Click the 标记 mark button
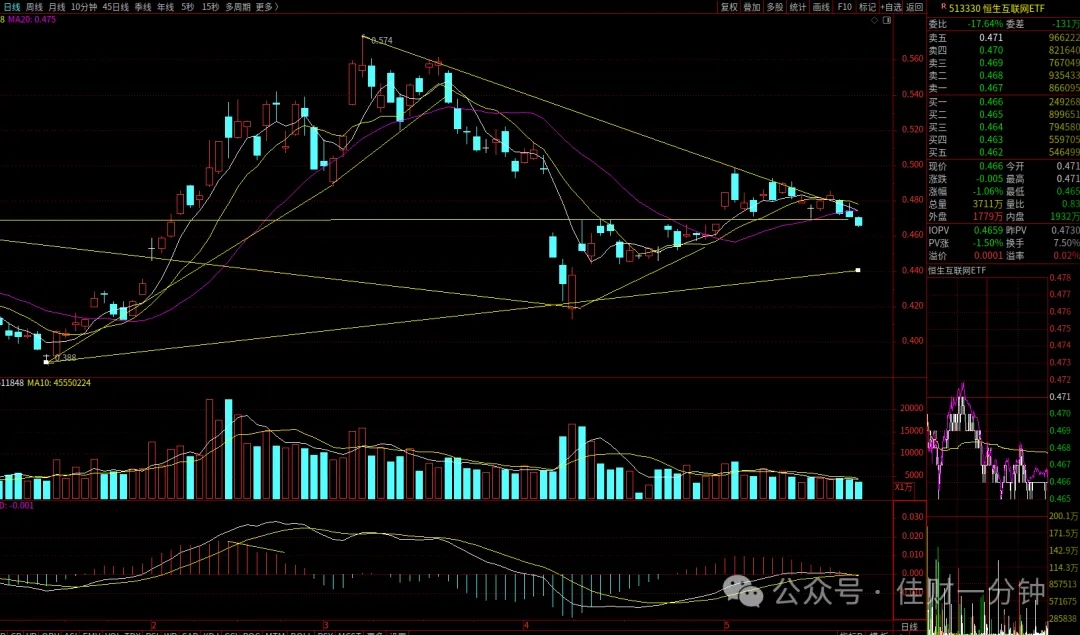1080x635 pixels. pos(867,7)
